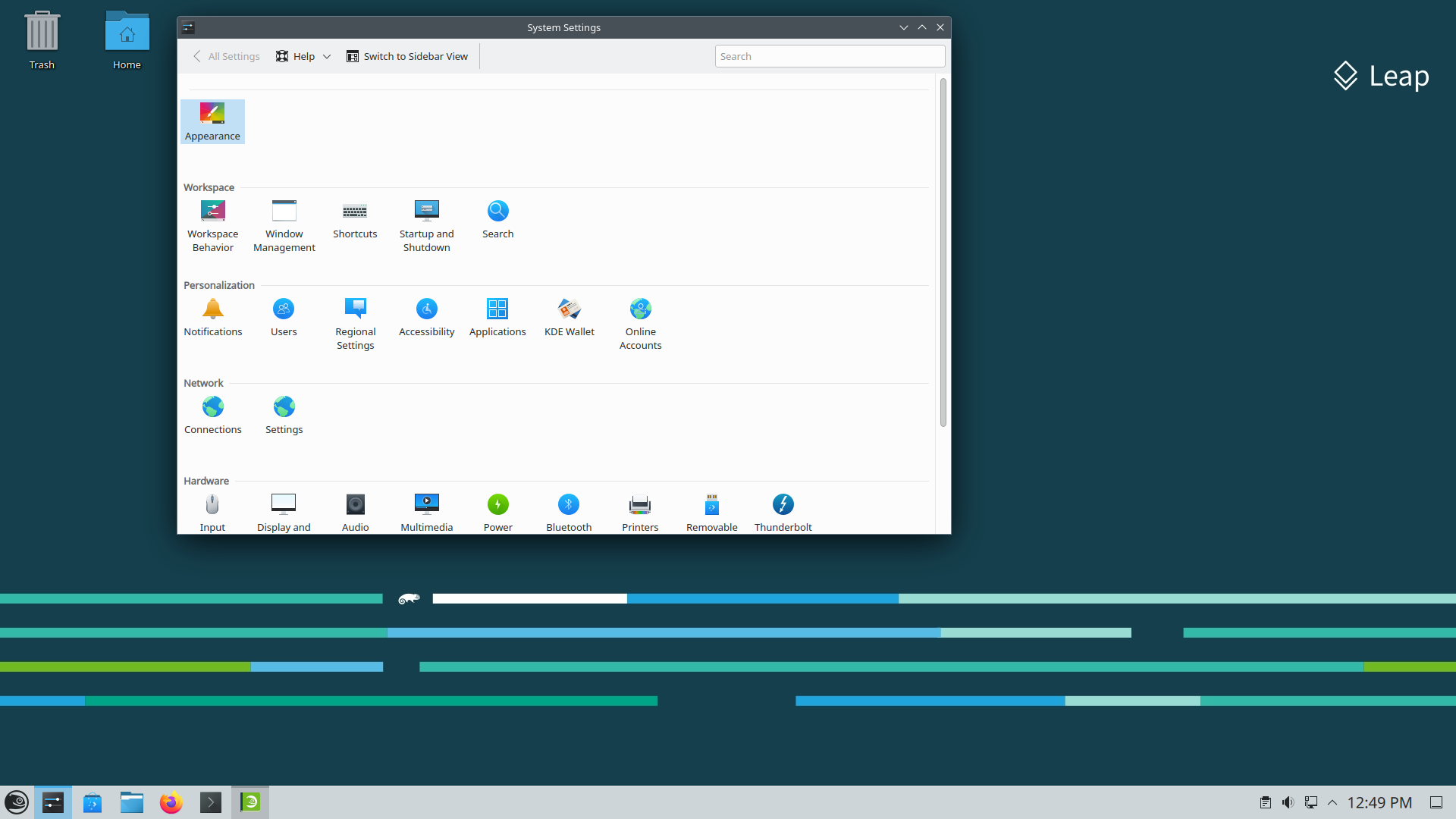Image resolution: width=1456 pixels, height=819 pixels.
Task: Select the Home folder desktop icon
Action: click(x=127, y=40)
